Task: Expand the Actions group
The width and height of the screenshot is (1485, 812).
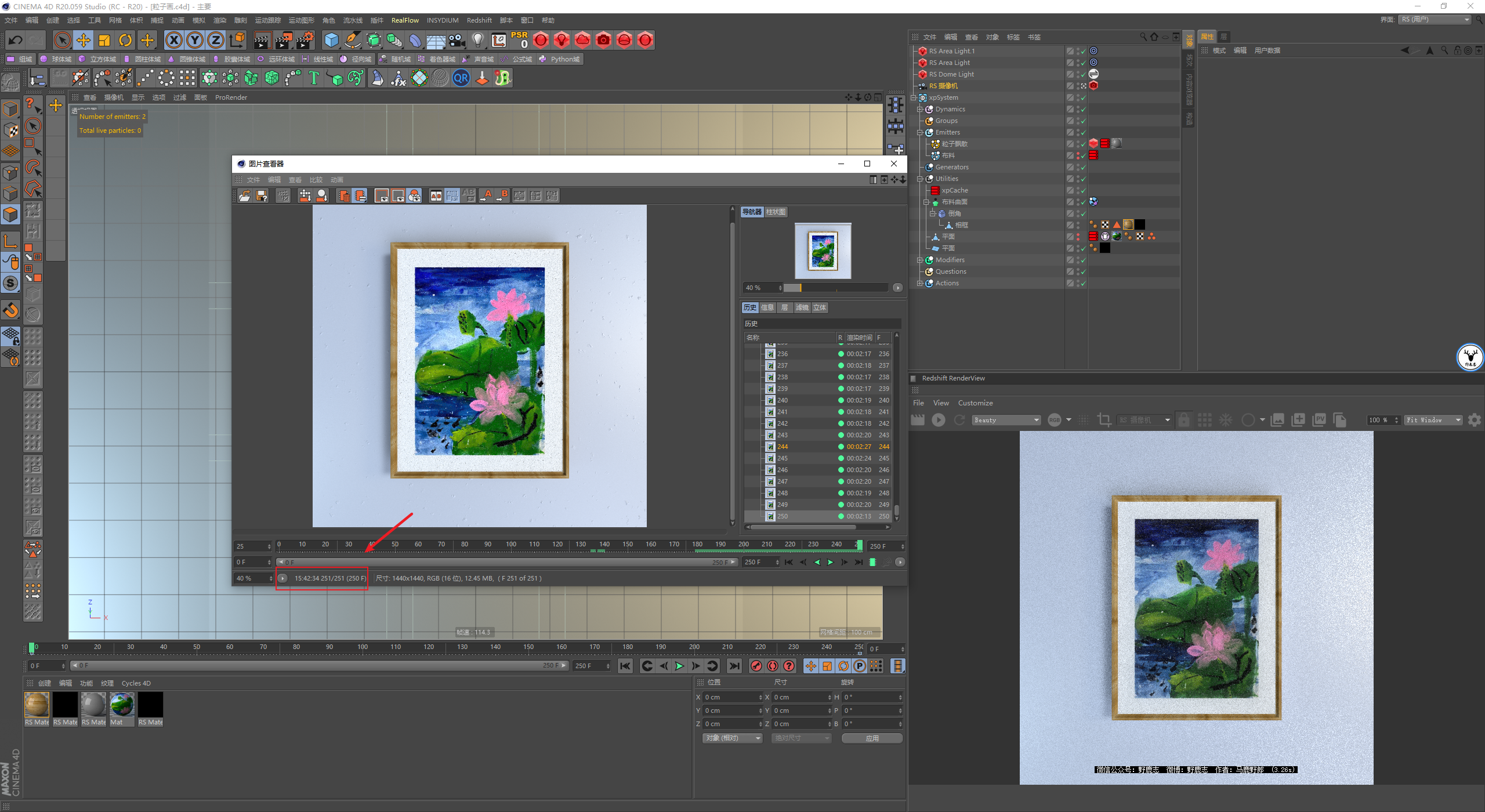Action: 920,283
